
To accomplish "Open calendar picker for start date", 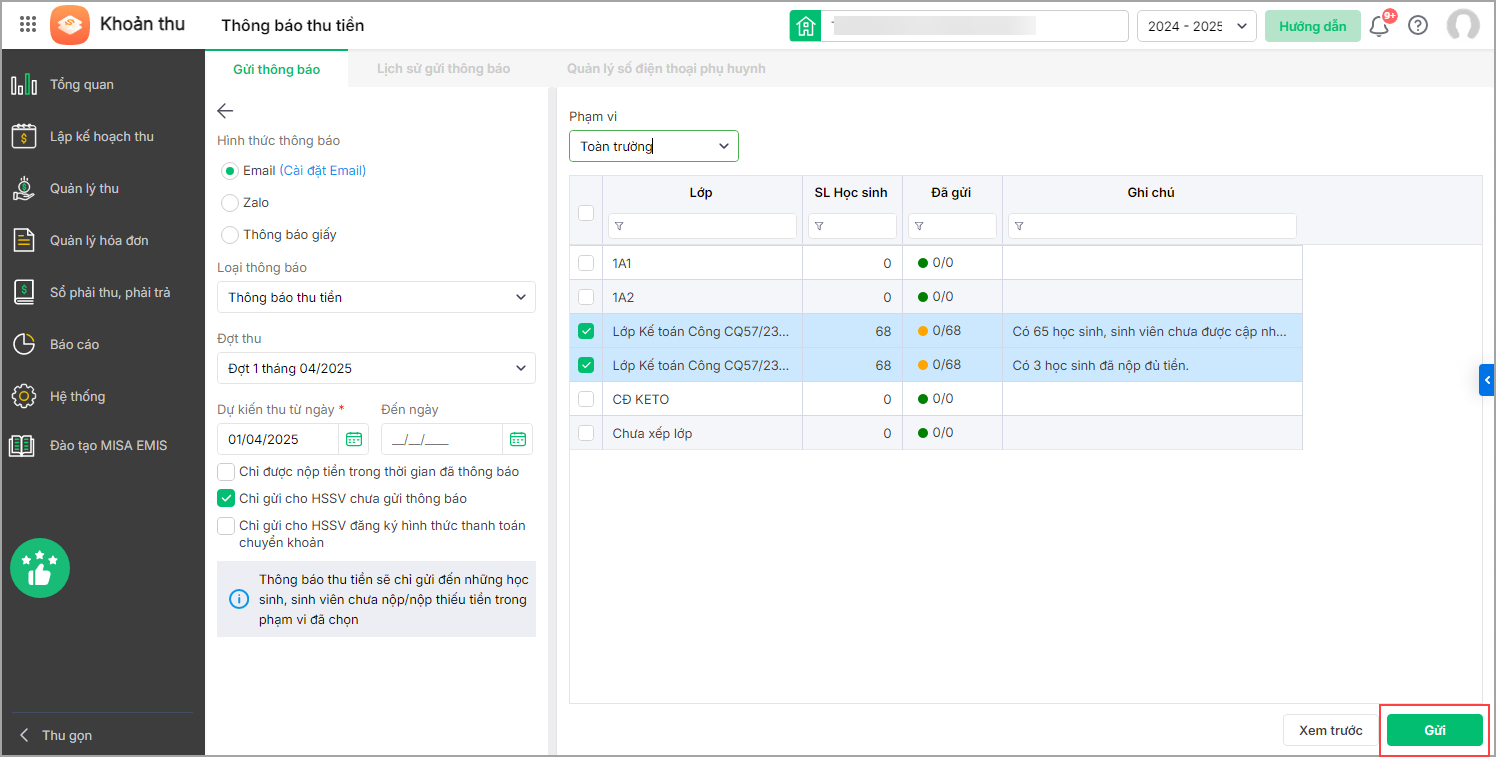I will tap(354, 439).
